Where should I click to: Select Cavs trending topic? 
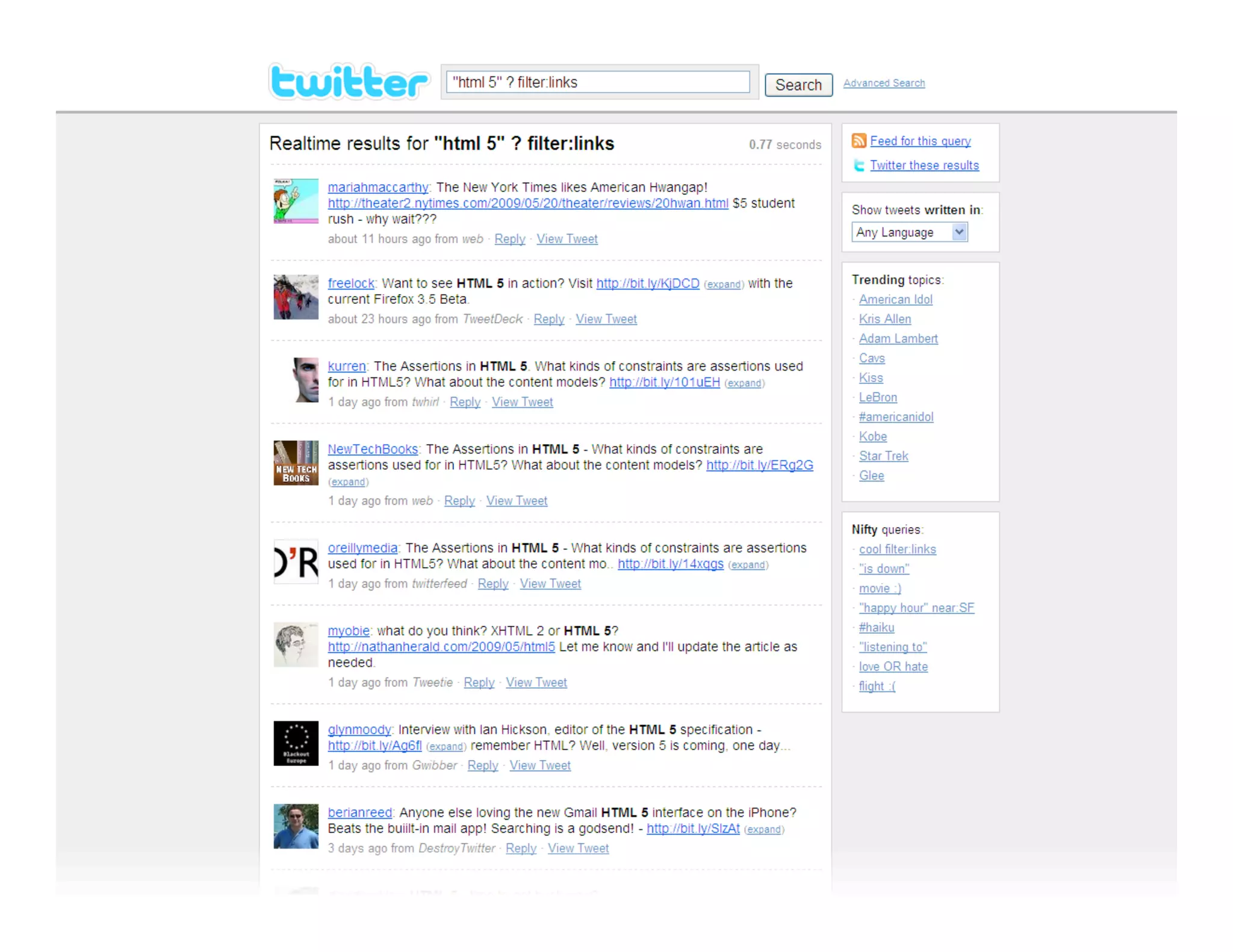[871, 358]
